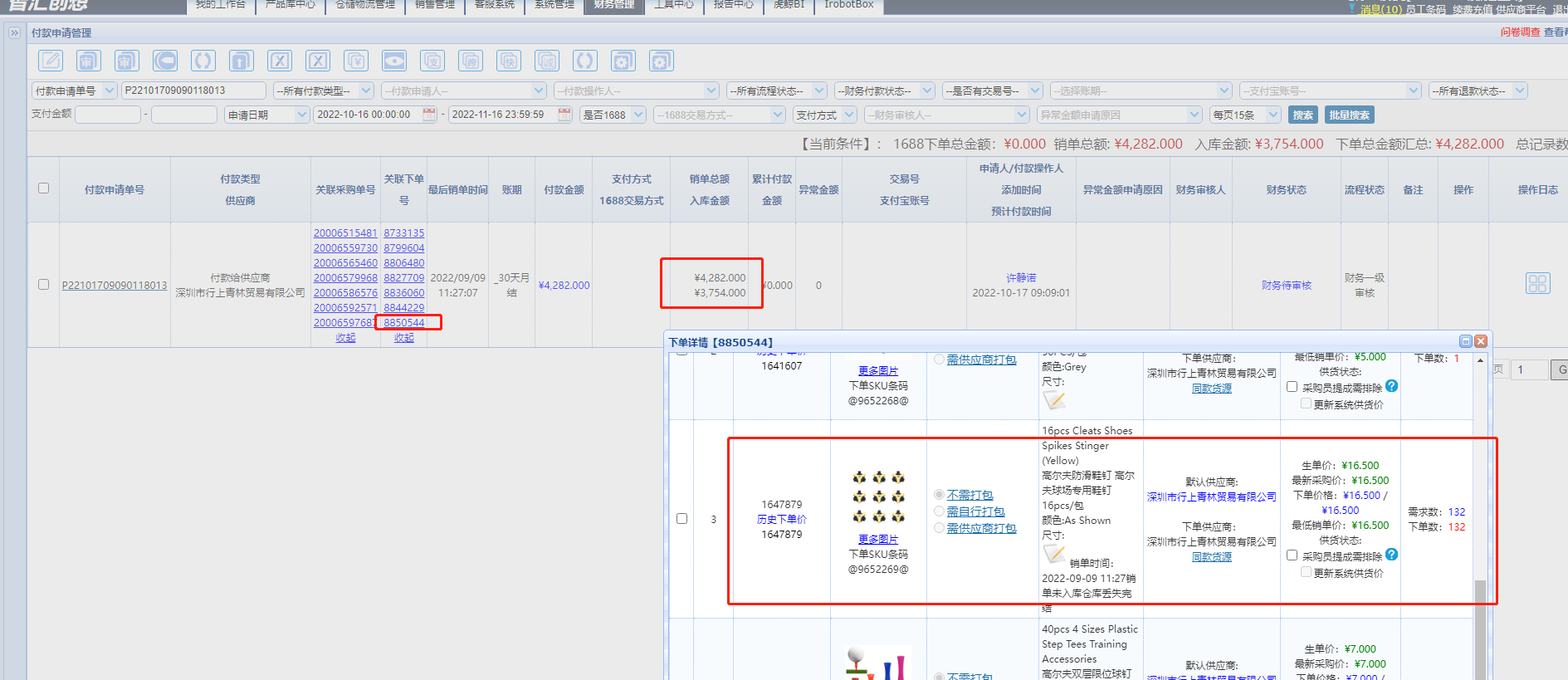Click the 付款申请单号 input field containing P22101709090118013
The height and width of the screenshot is (680, 1568).
pyautogui.click(x=194, y=91)
